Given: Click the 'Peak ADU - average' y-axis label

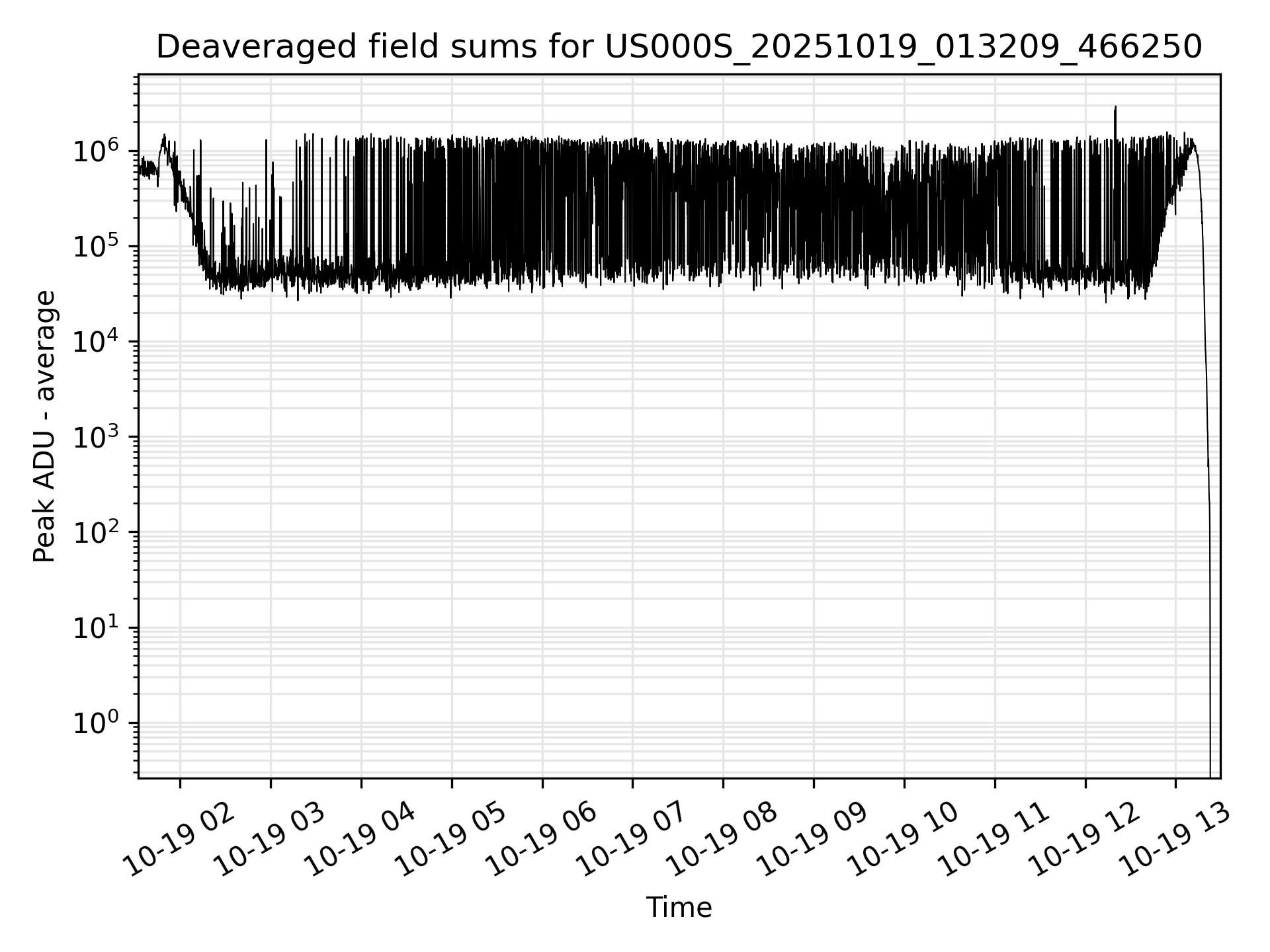Looking at the screenshot, I should [x=44, y=426].
